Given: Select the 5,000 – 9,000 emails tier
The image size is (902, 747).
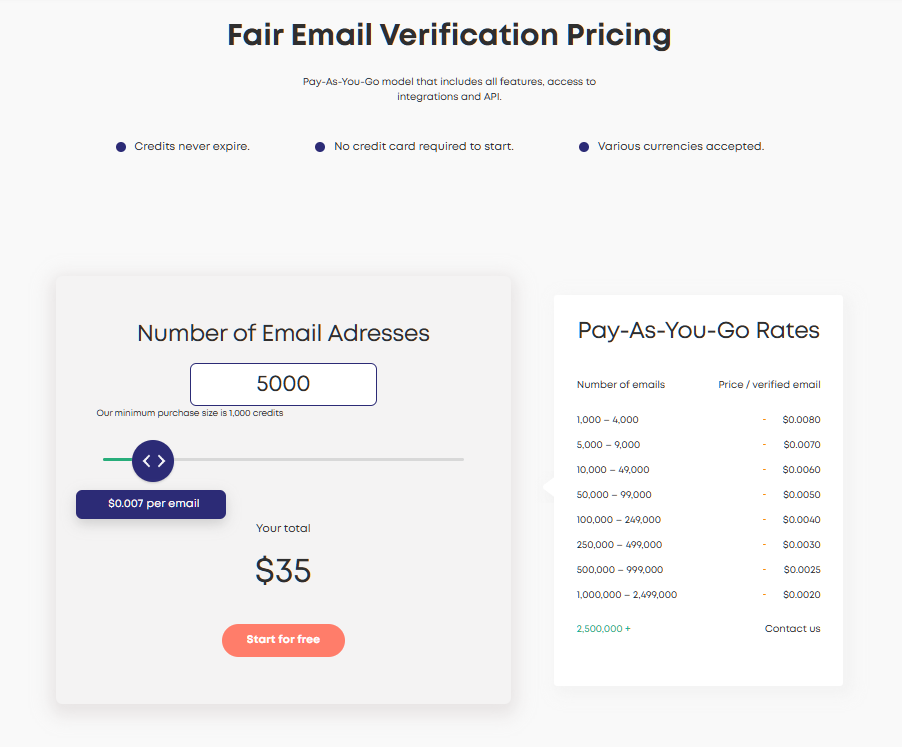Looking at the screenshot, I should pos(608,445).
